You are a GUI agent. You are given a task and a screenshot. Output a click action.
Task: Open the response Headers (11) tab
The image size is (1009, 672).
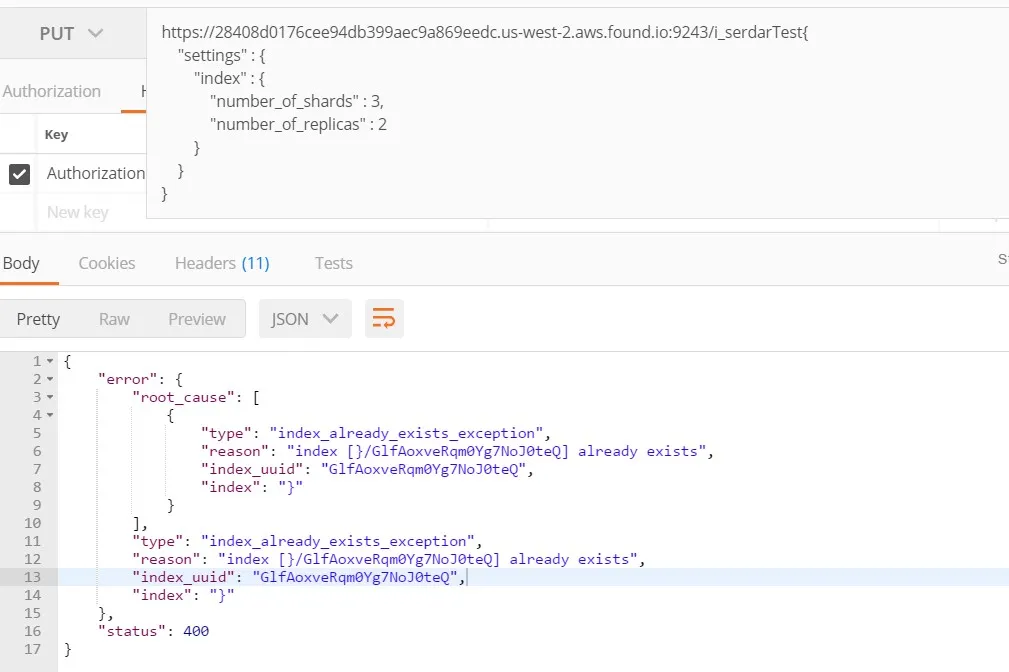pyautogui.click(x=222, y=263)
